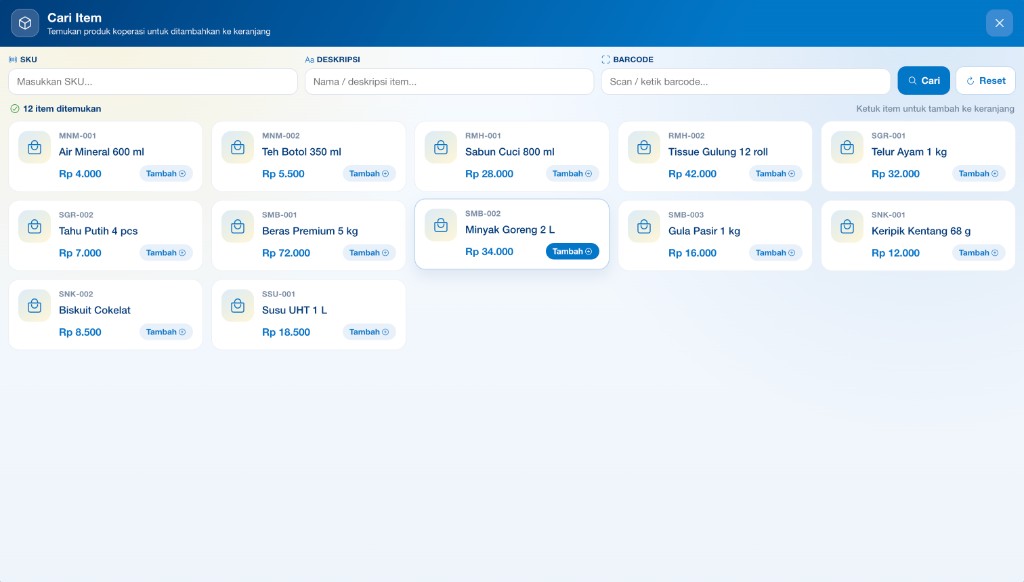This screenshot has height=582, width=1024.
Task: Click shopping bag icon for Teh Botol 350 ml
Action: tap(238, 148)
